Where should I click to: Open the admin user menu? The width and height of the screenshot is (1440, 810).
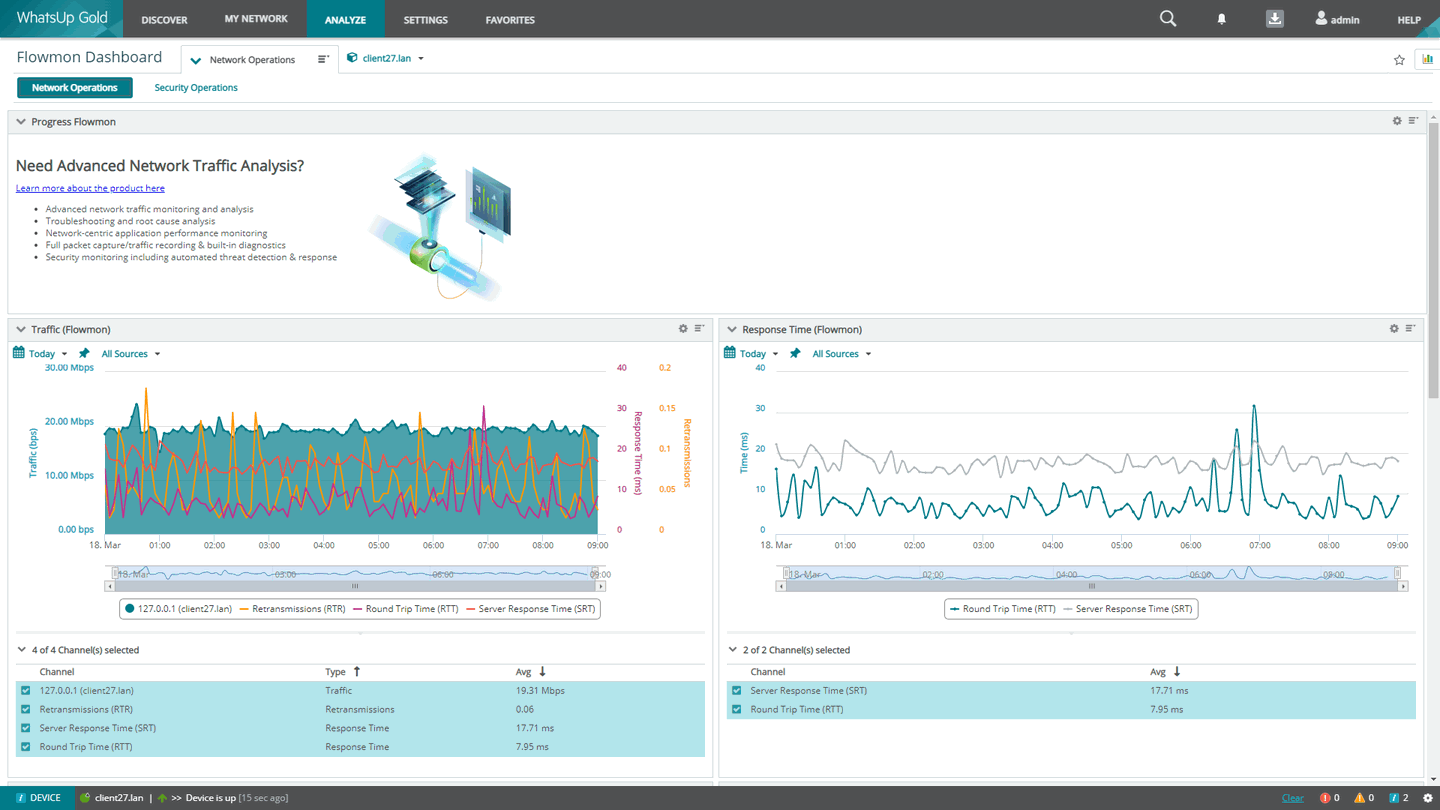[x=1337, y=19]
